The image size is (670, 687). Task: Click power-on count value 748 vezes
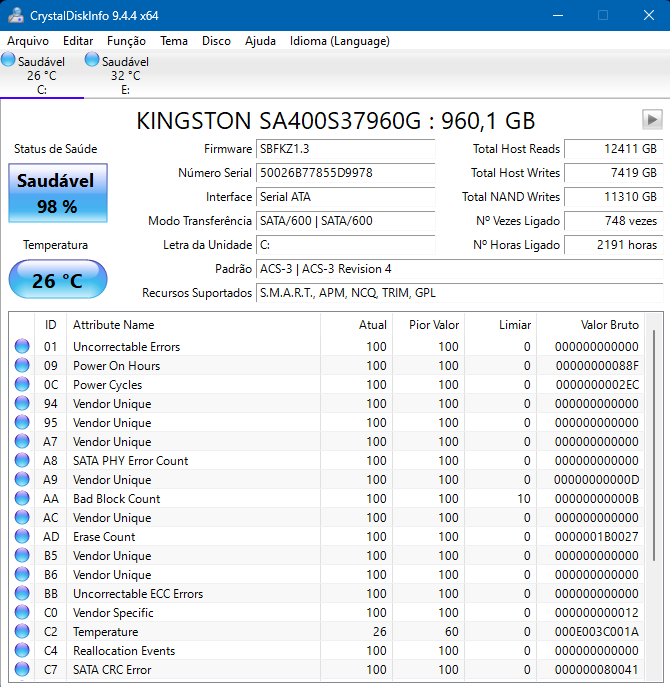pos(613,221)
